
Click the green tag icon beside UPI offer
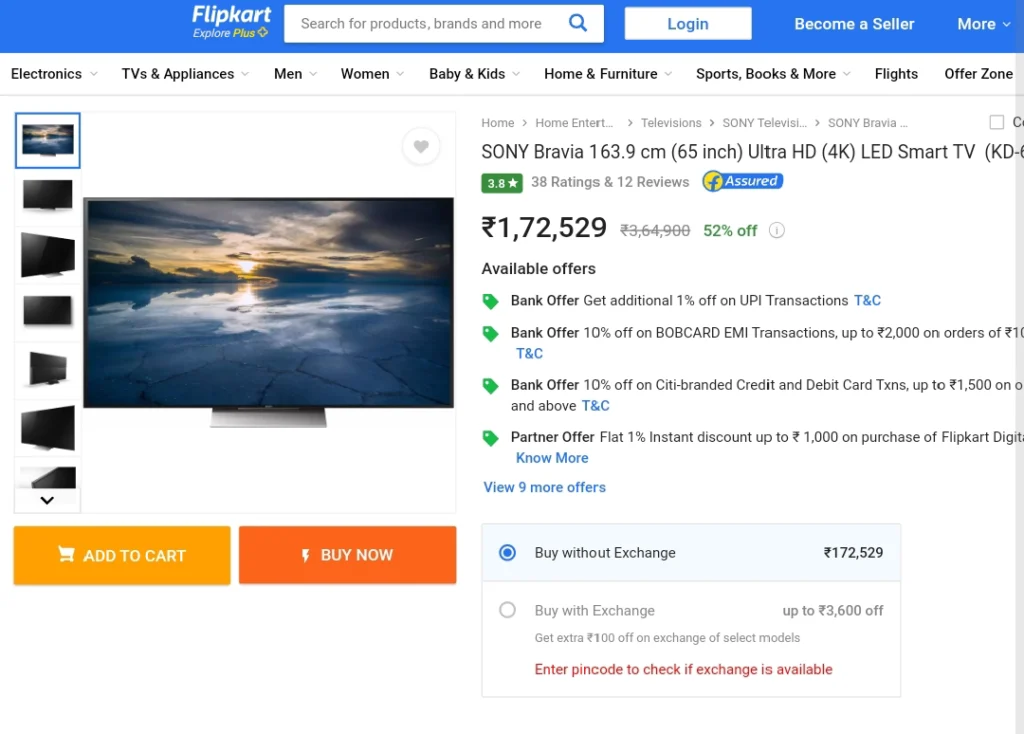point(490,301)
